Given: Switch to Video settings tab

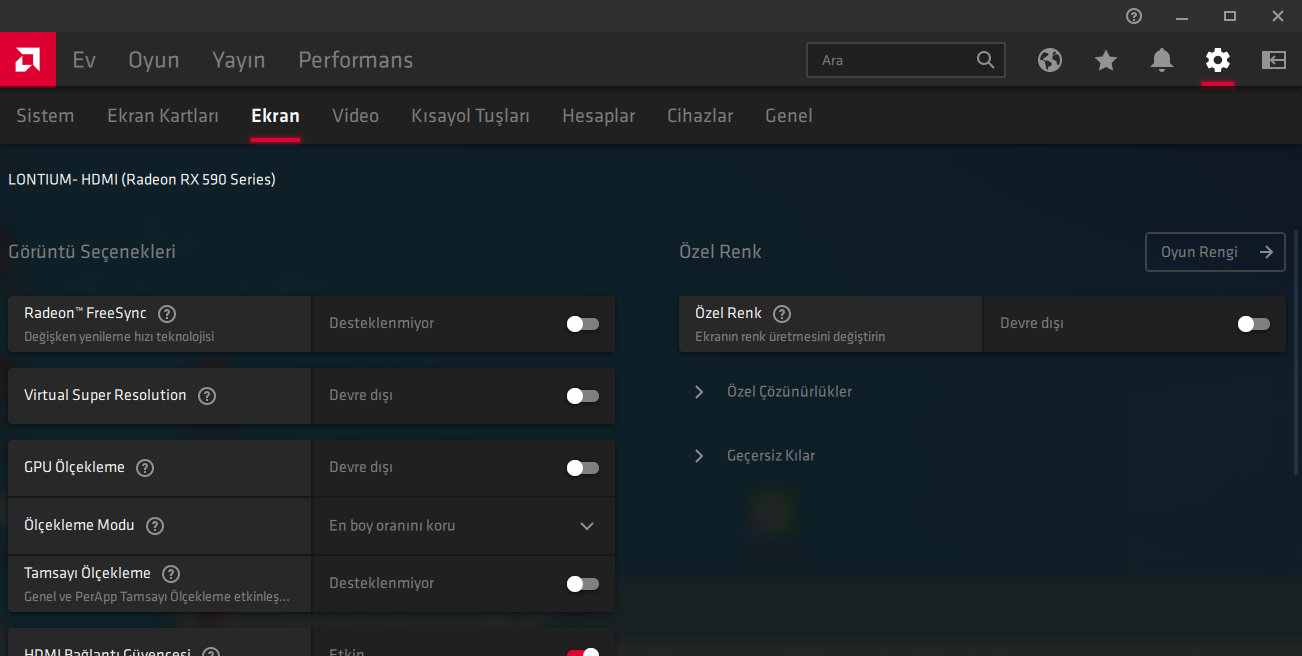Looking at the screenshot, I should 355,116.
